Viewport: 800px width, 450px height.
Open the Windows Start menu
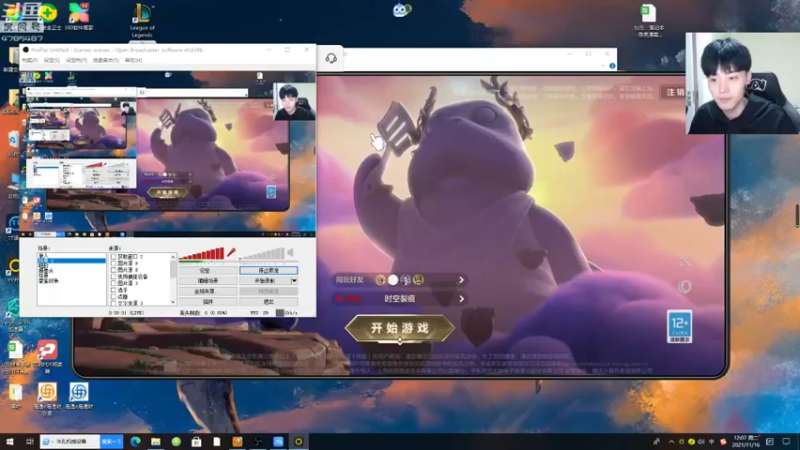click(x=9, y=441)
